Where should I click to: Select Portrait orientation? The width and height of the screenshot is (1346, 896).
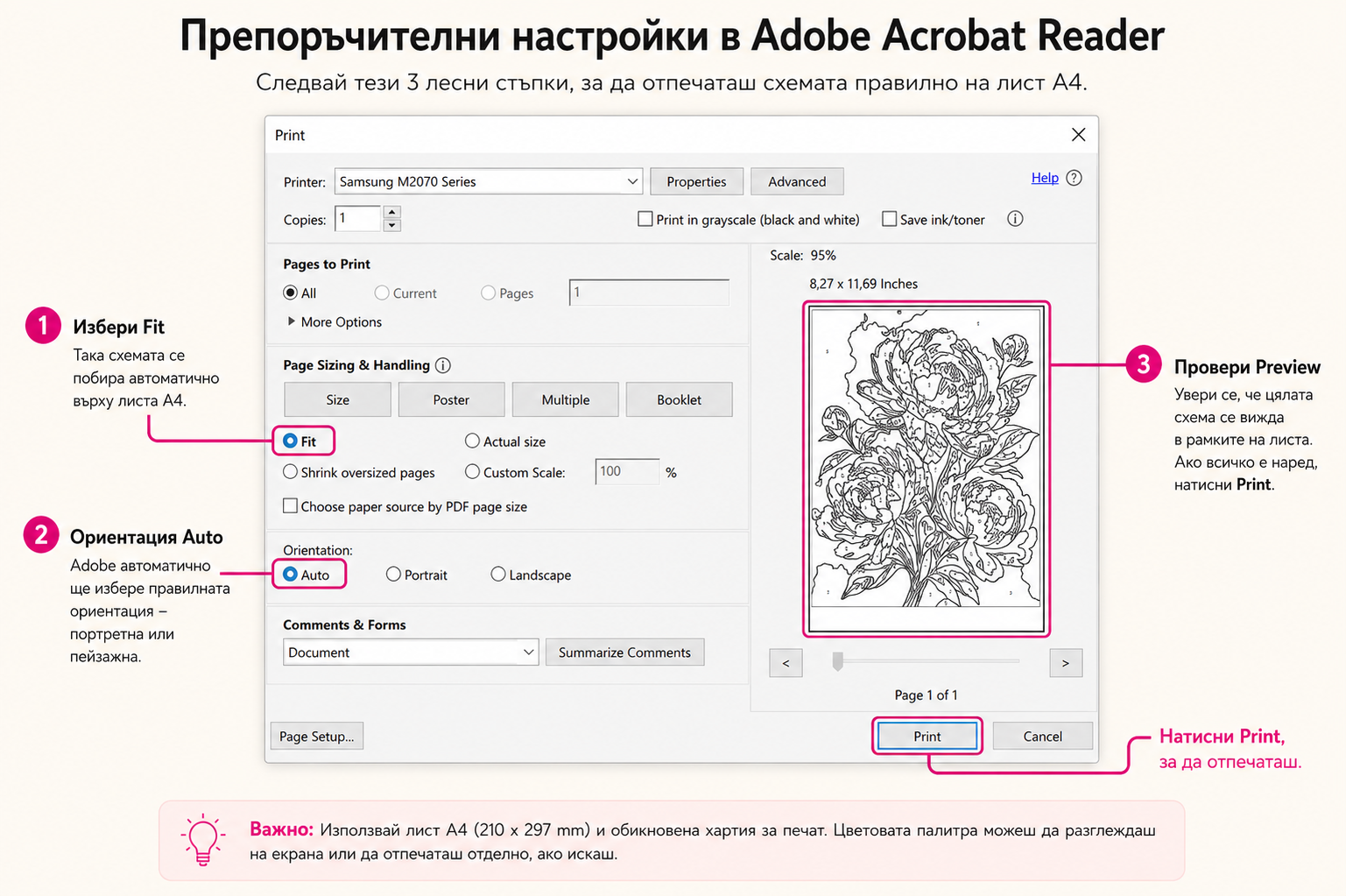[x=393, y=574]
